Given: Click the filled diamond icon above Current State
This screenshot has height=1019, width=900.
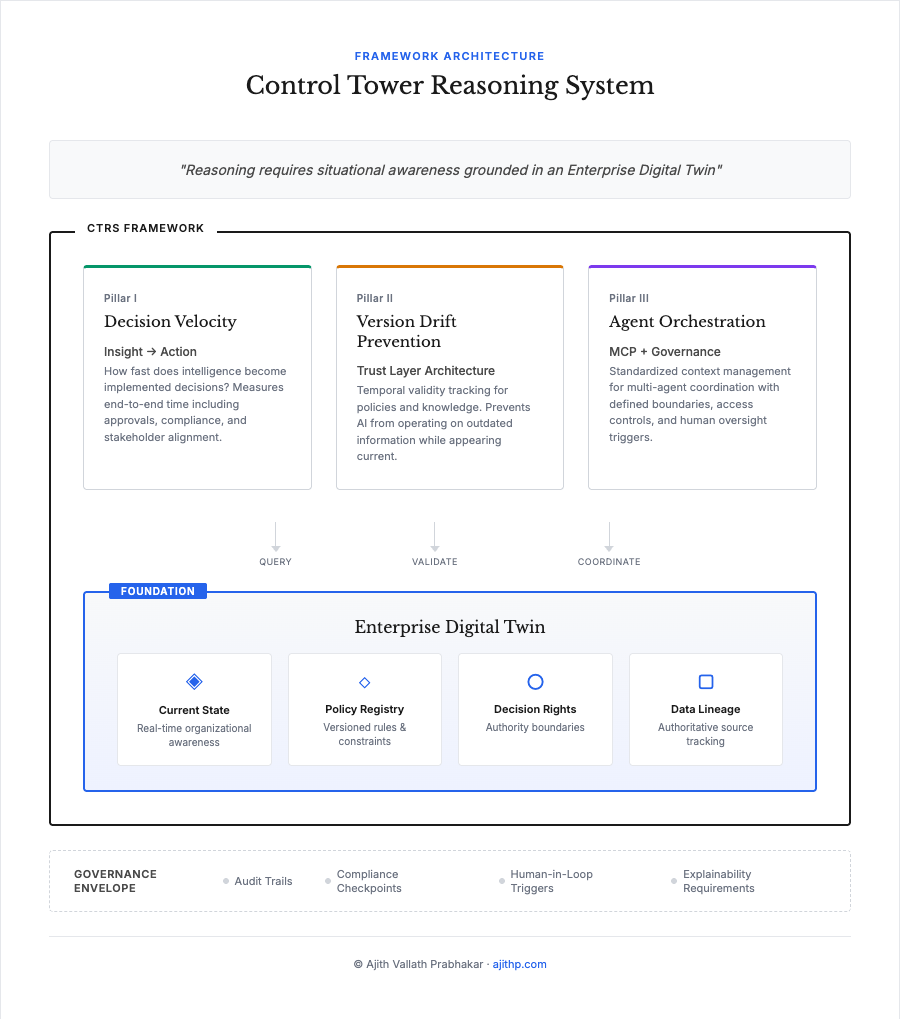Looking at the screenshot, I should pos(194,680).
